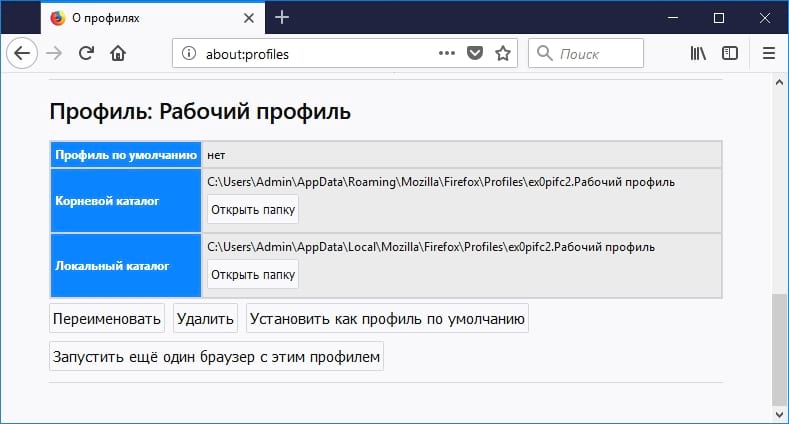Click the Local profile path text
Image resolution: width=789 pixels, height=424 pixels.
(431, 246)
